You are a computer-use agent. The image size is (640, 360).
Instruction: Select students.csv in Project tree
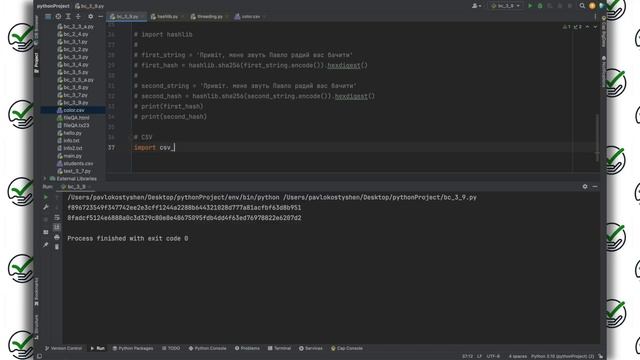click(78, 163)
